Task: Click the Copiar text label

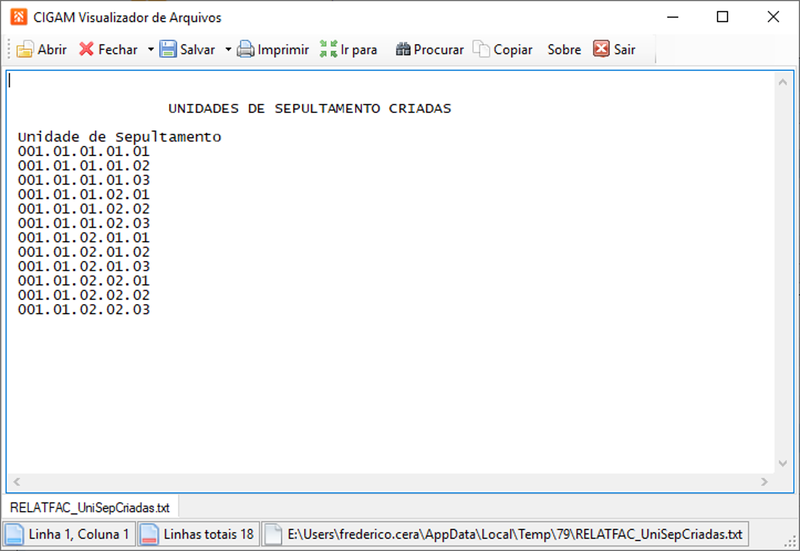Action: [513, 49]
